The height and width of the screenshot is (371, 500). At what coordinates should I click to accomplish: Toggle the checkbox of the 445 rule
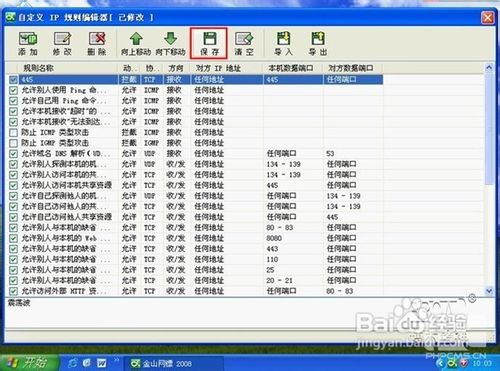(x=13, y=80)
